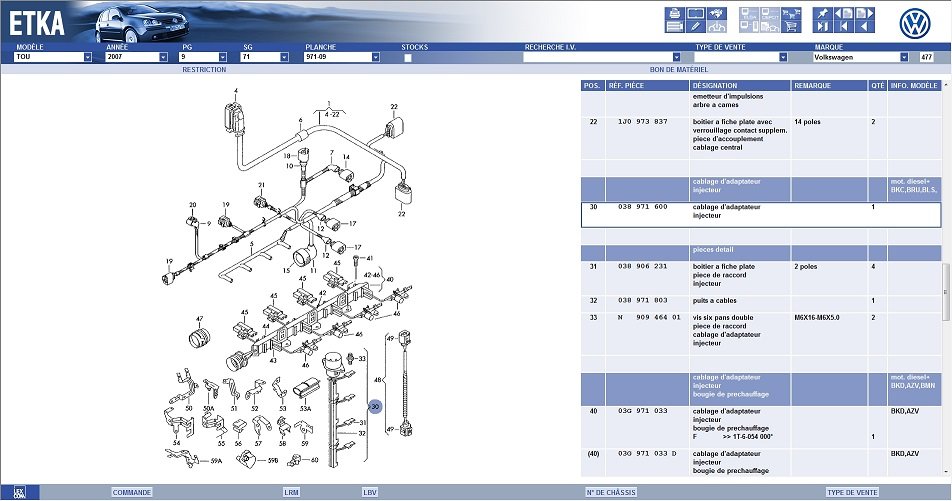Click the LRM button

(291, 492)
